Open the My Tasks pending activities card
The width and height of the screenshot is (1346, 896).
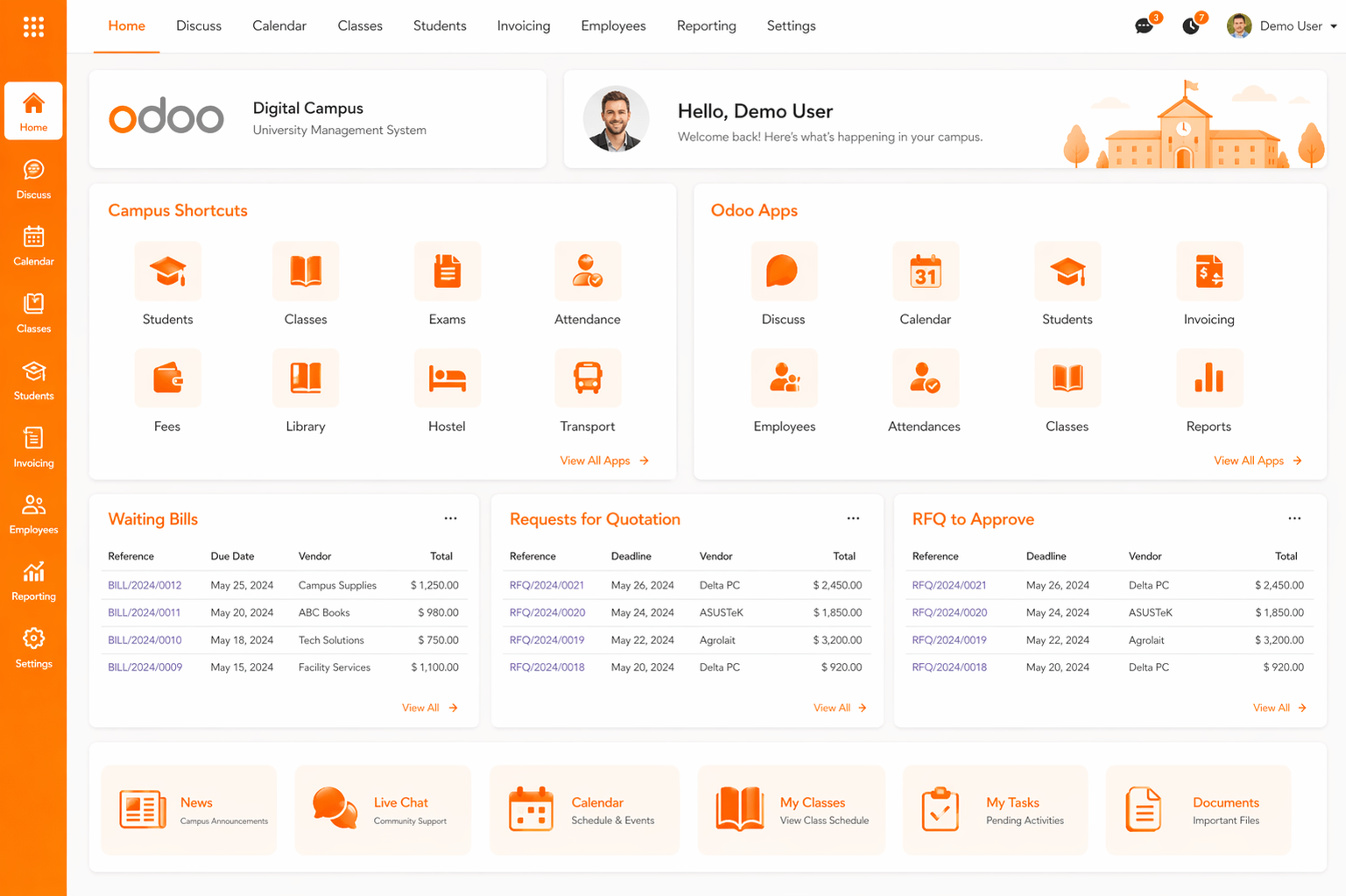click(995, 810)
